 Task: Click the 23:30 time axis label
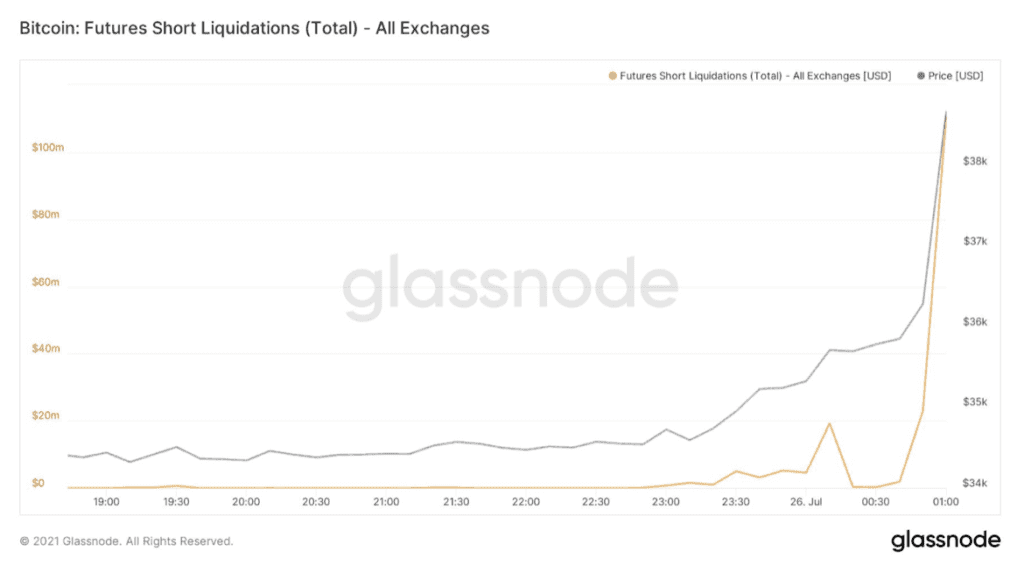point(735,502)
